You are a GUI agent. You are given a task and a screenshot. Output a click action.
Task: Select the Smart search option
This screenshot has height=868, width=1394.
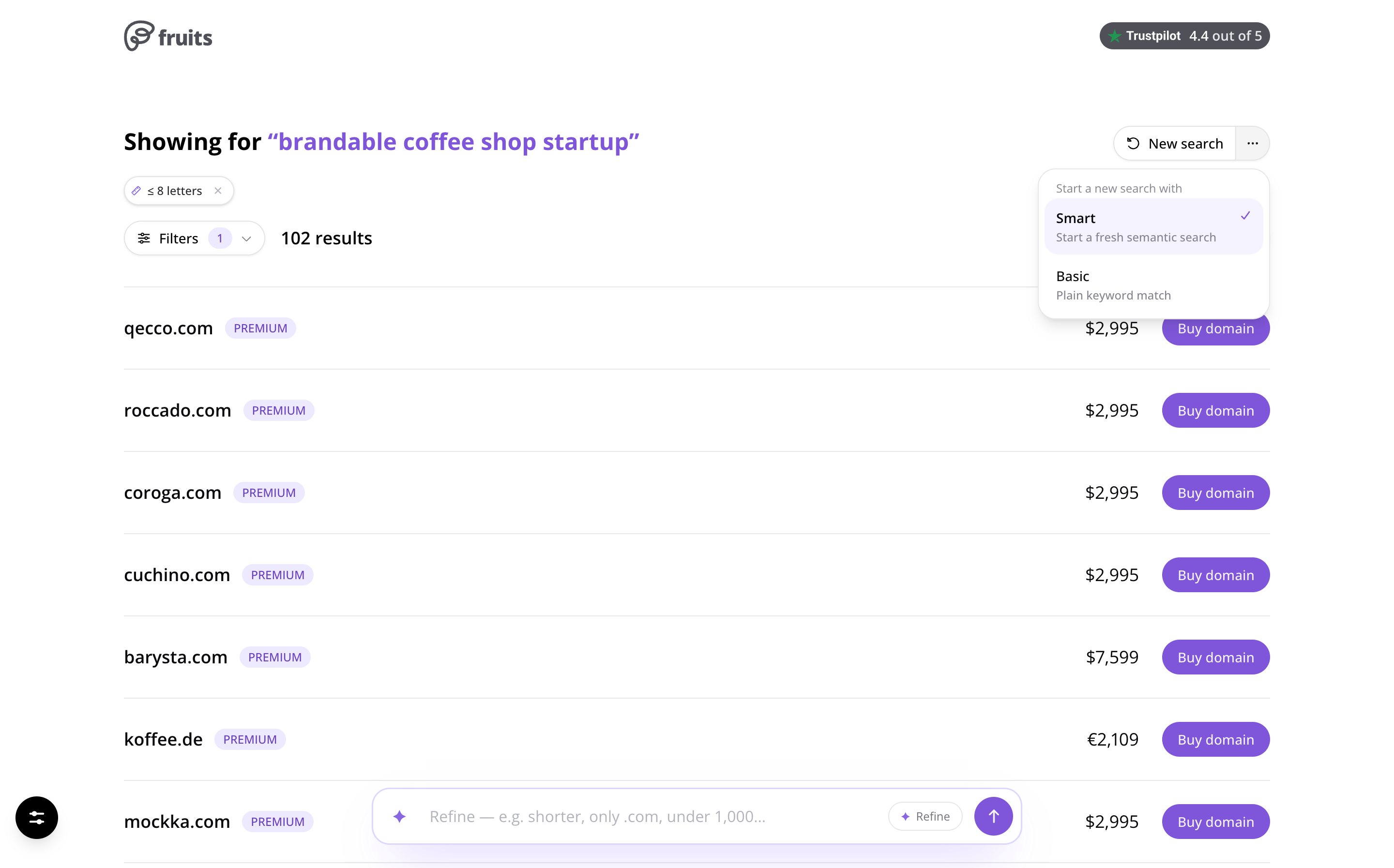pyautogui.click(x=1153, y=227)
